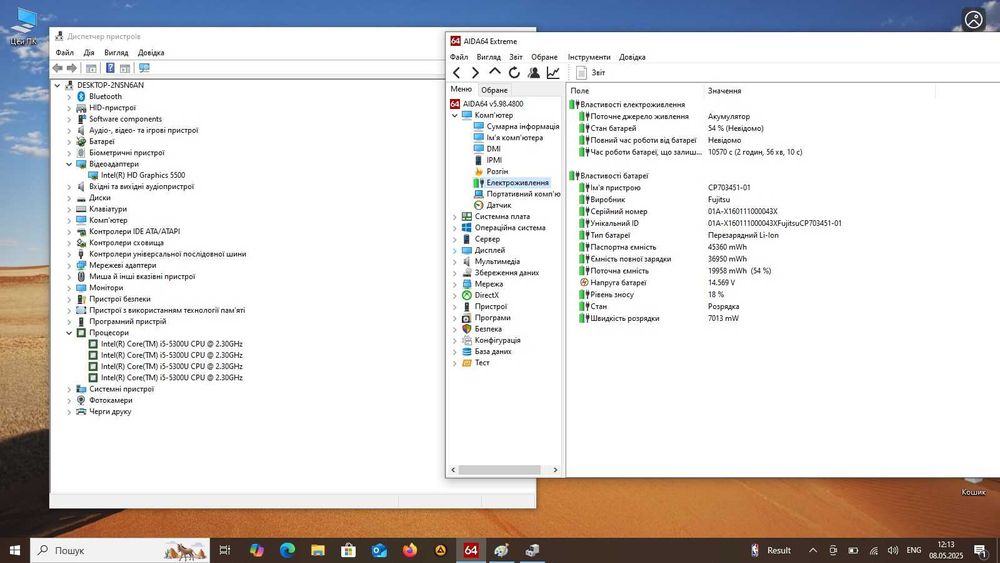Click AIDA64 sidebar horizontal scrollbar right arrow

(555, 470)
